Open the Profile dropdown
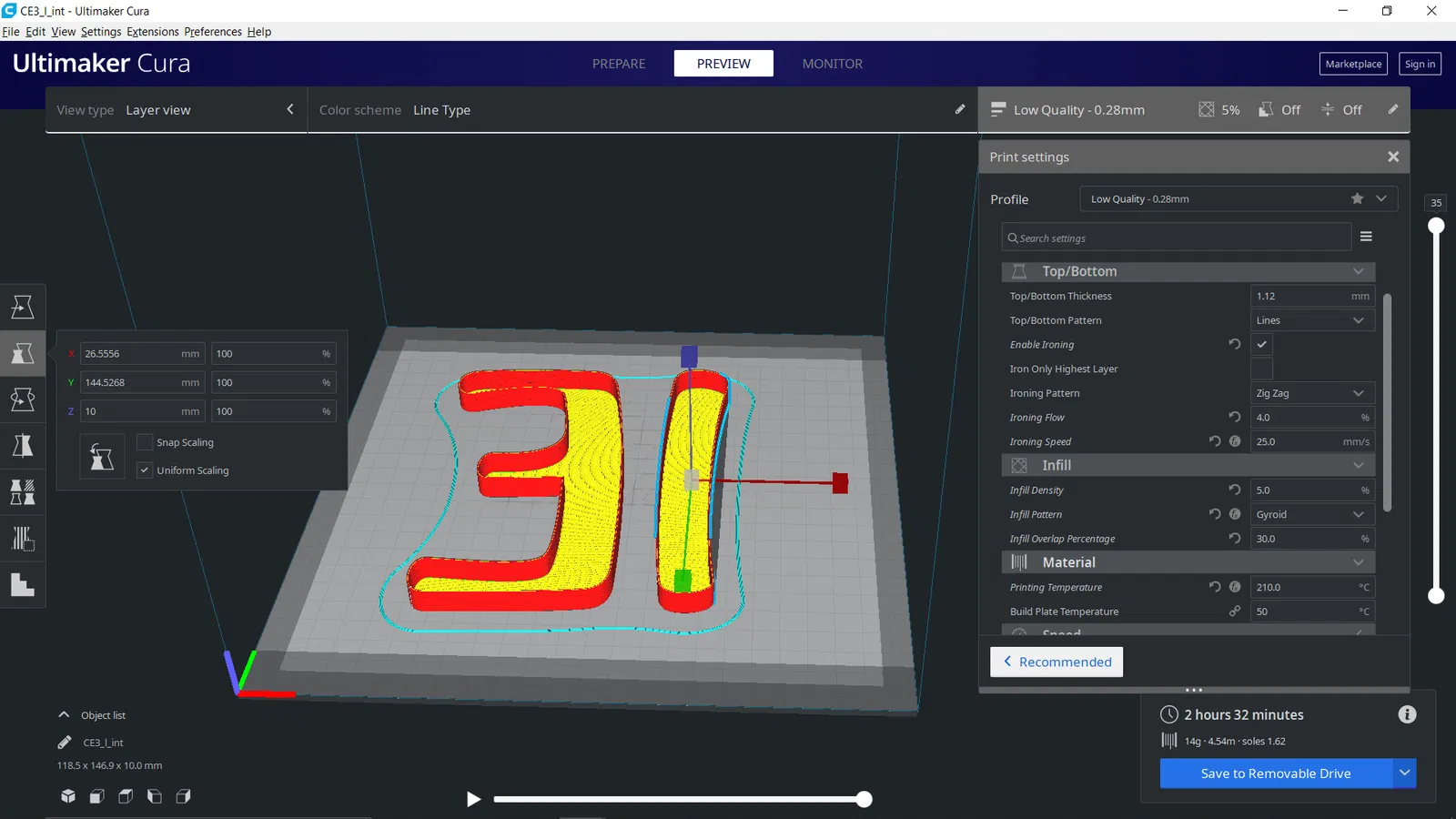Viewport: 1456px width, 819px height. [x=1239, y=198]
